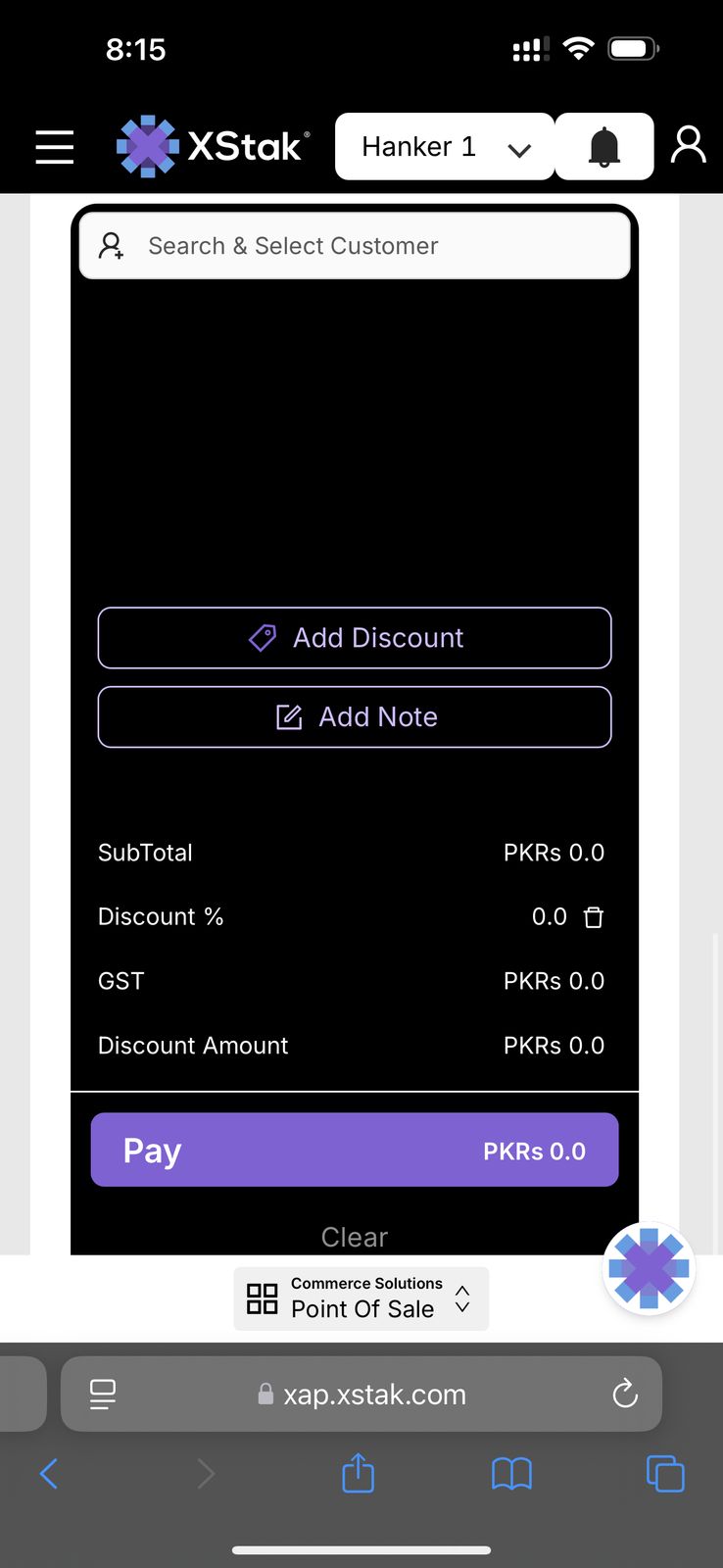Viewport: 723px width, 1568px height.
Task: Expand the Hanker 1 store dropdown
Action: tap(445, 147)
